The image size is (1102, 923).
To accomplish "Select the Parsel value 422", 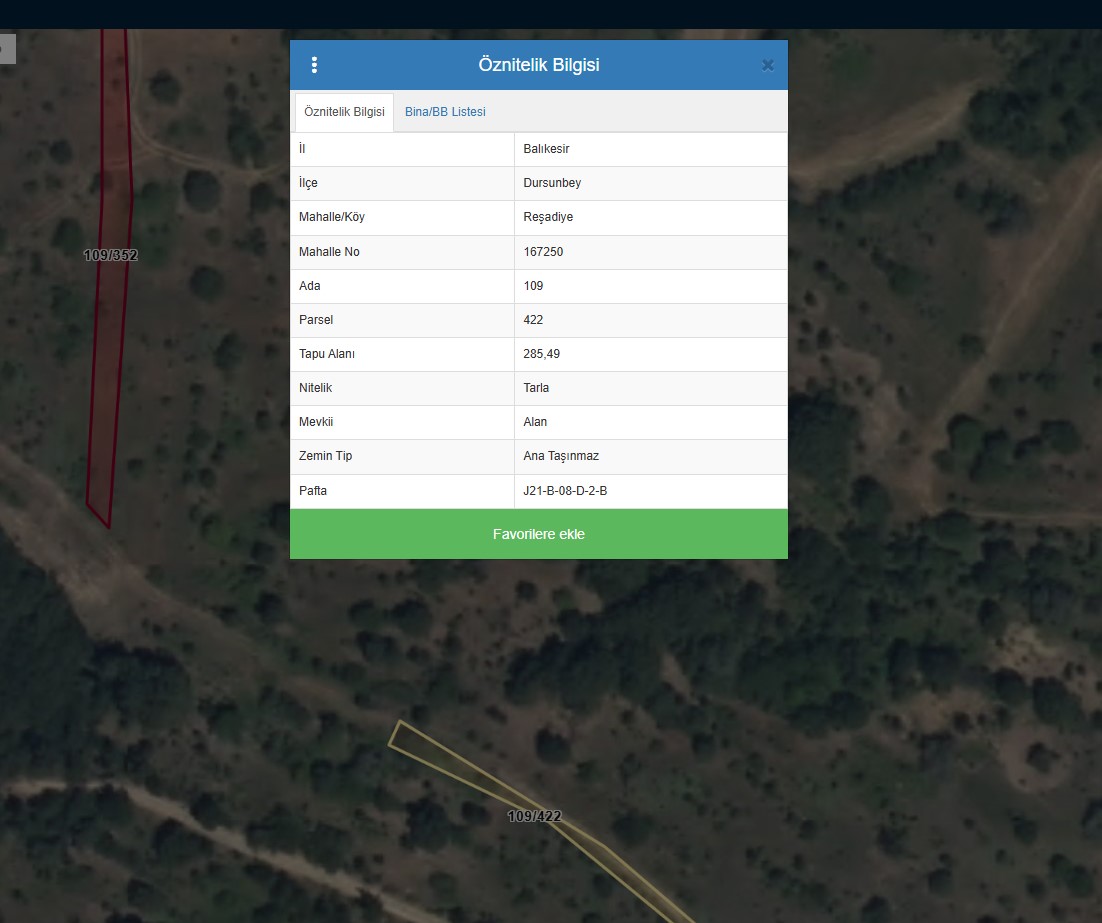I will (533, 320).
